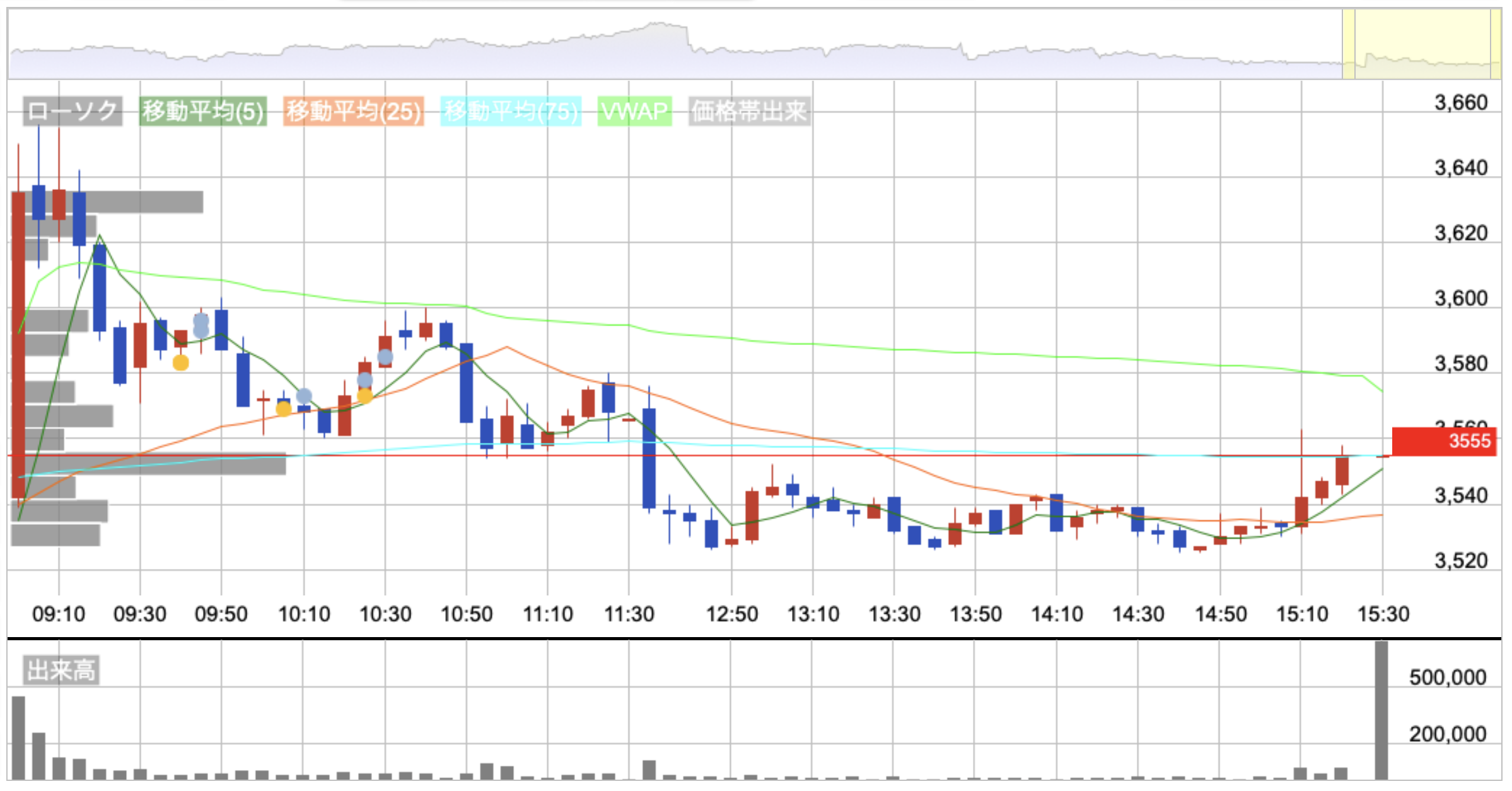Click the 3,620 price axis label

pyautogui.click(x=1461, y=233)
